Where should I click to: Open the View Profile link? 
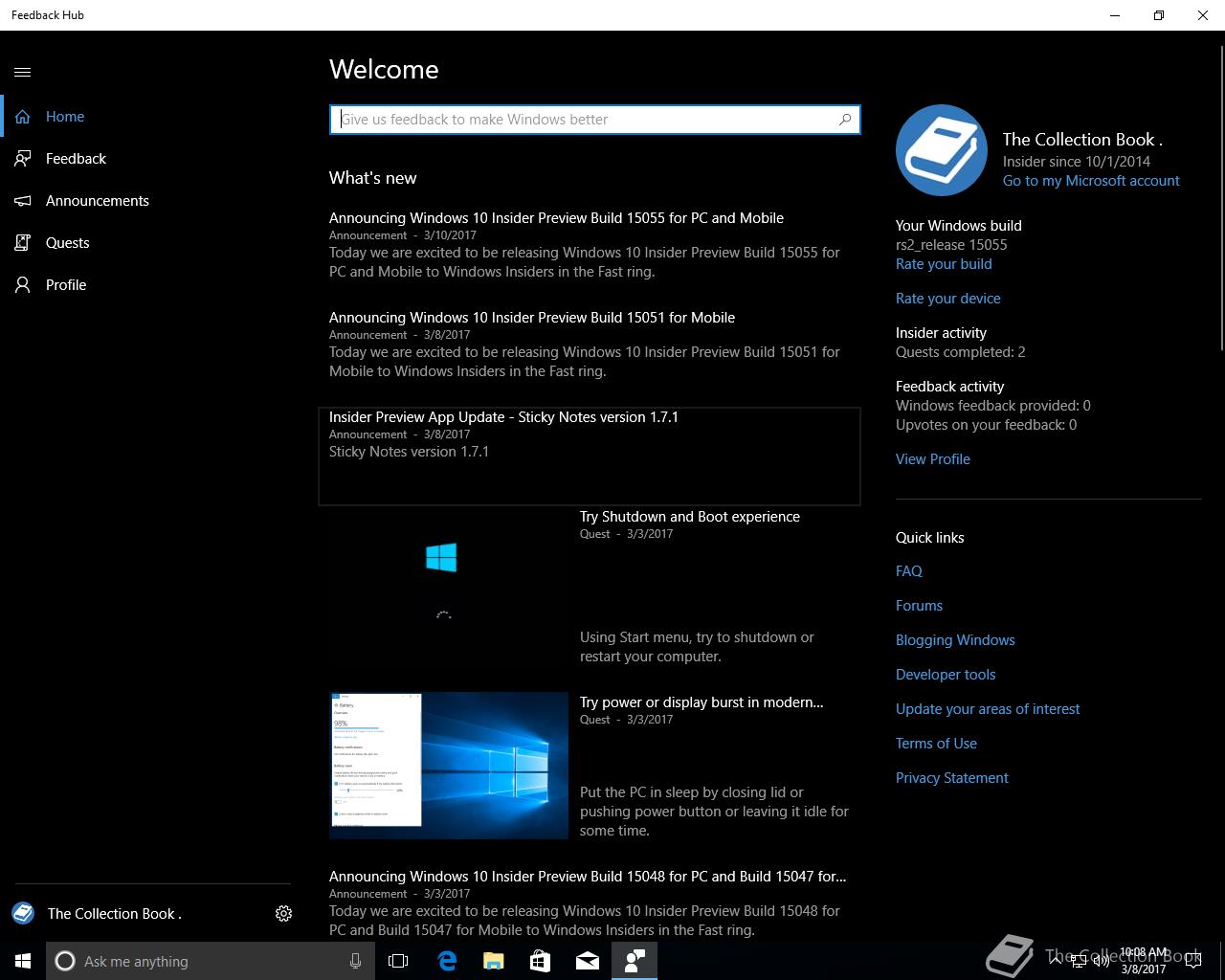coord(933,459)
